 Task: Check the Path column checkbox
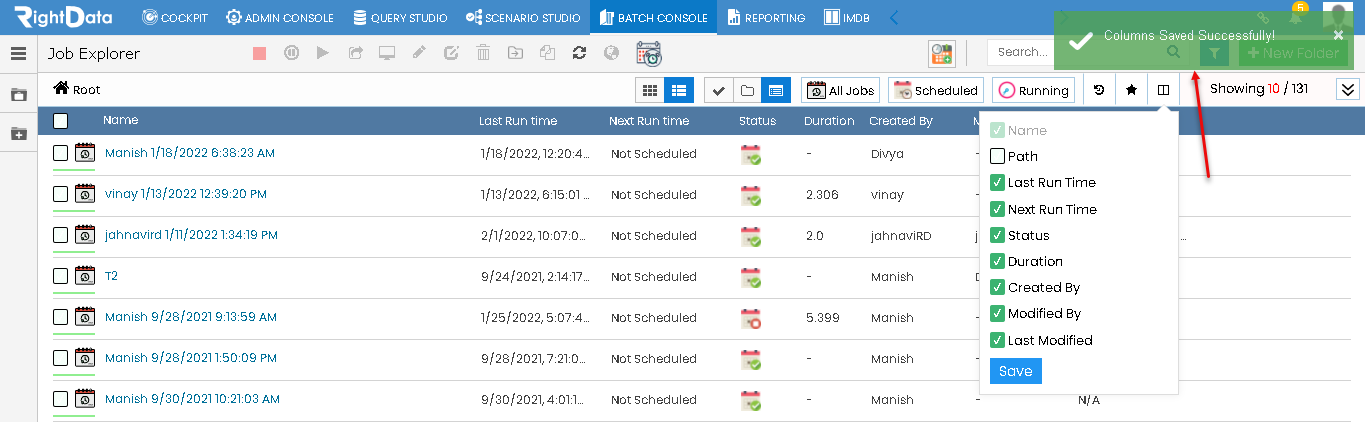tap(997, 156)
